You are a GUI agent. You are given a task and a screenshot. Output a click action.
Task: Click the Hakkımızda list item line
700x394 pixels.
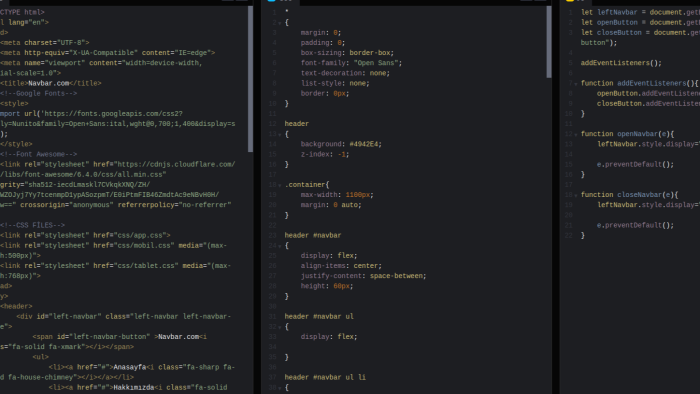pyautogui.click(x=138, y=388)
